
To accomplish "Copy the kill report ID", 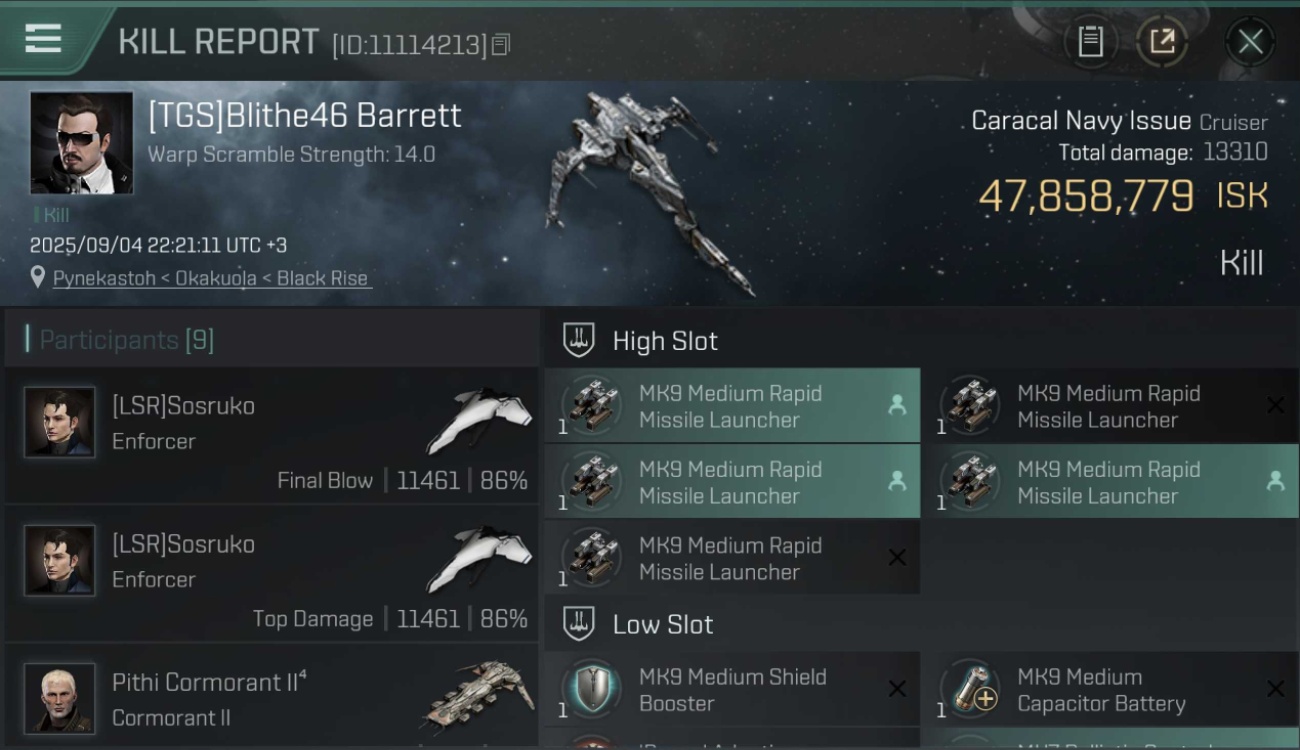I will [x=502, y=45].
